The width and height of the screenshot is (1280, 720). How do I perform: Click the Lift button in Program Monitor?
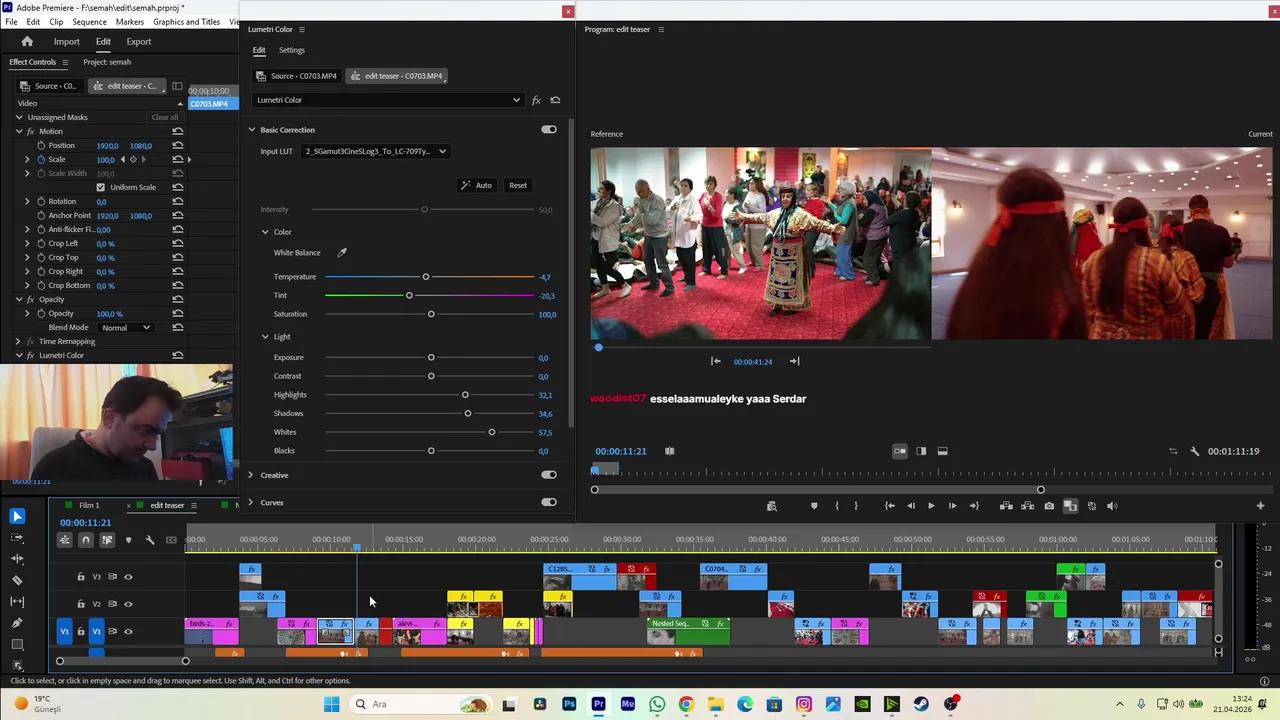pyautogui.click(x=1006, y=506)
